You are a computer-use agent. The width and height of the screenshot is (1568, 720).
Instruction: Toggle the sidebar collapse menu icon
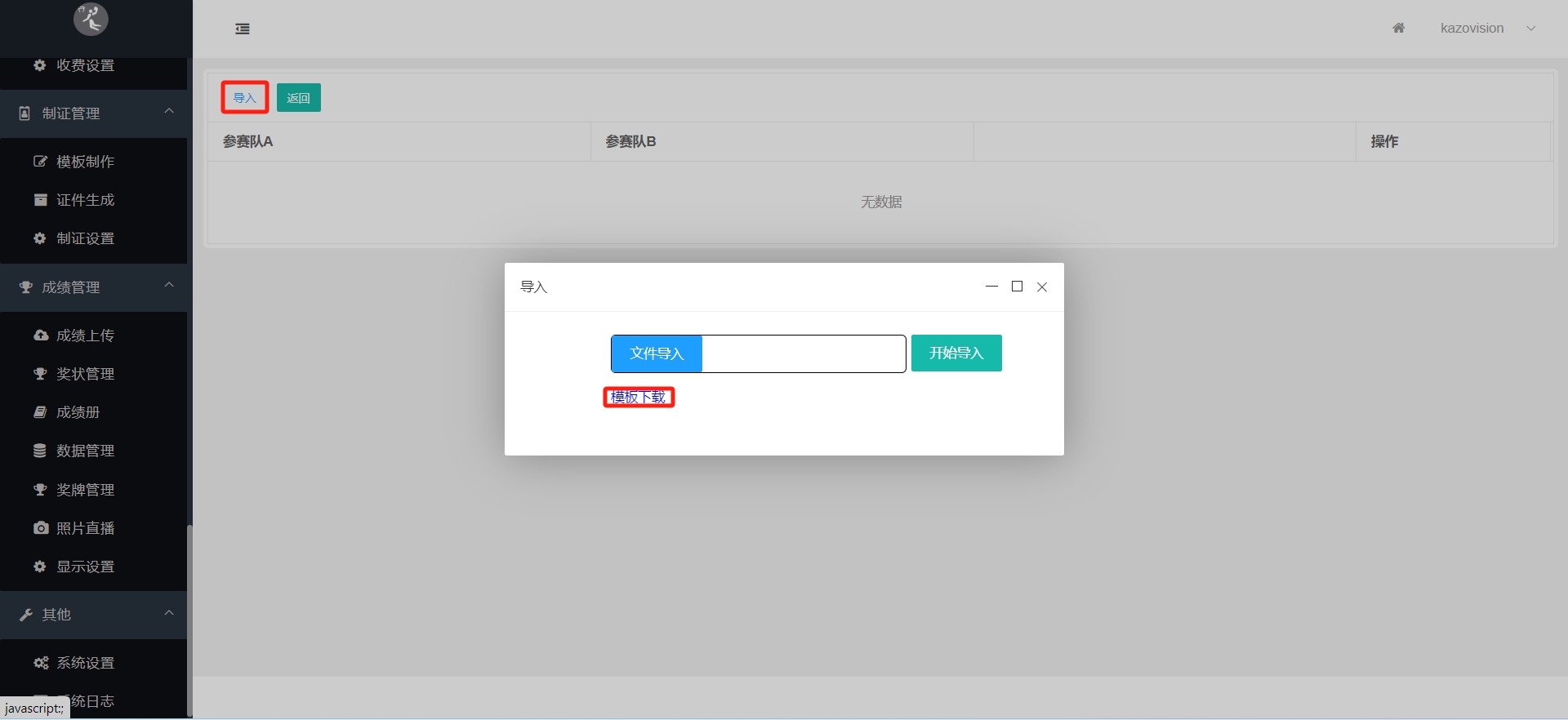click(x=243, y=29)
